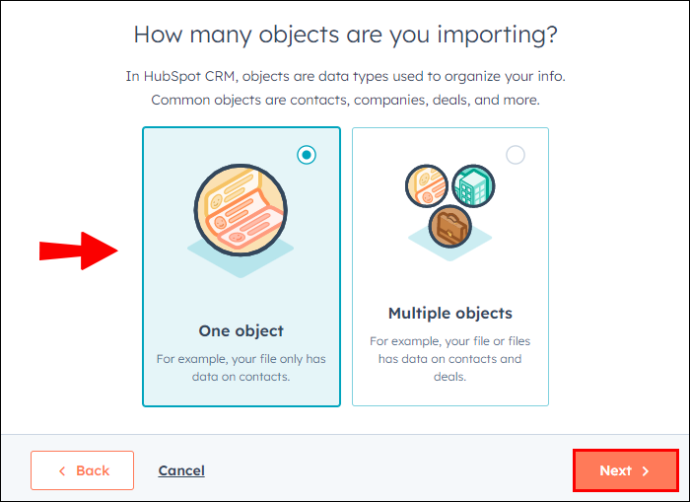Click the HubSpot CRM objects explanation text
The height and width of the screenshot is (502, 690).
point(345,88)
